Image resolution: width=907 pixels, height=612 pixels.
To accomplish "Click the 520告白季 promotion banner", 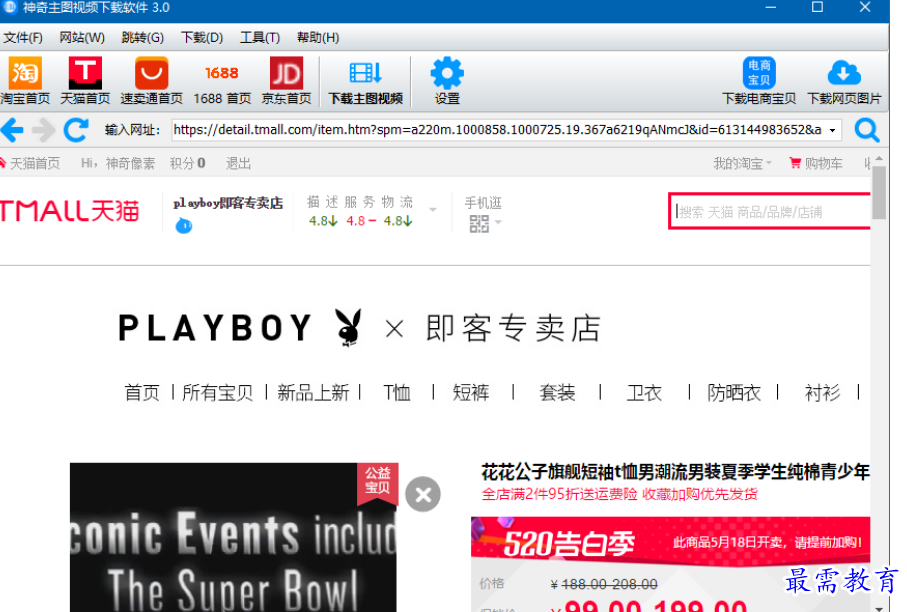I will pyautogui.click(x=670, y=542).
